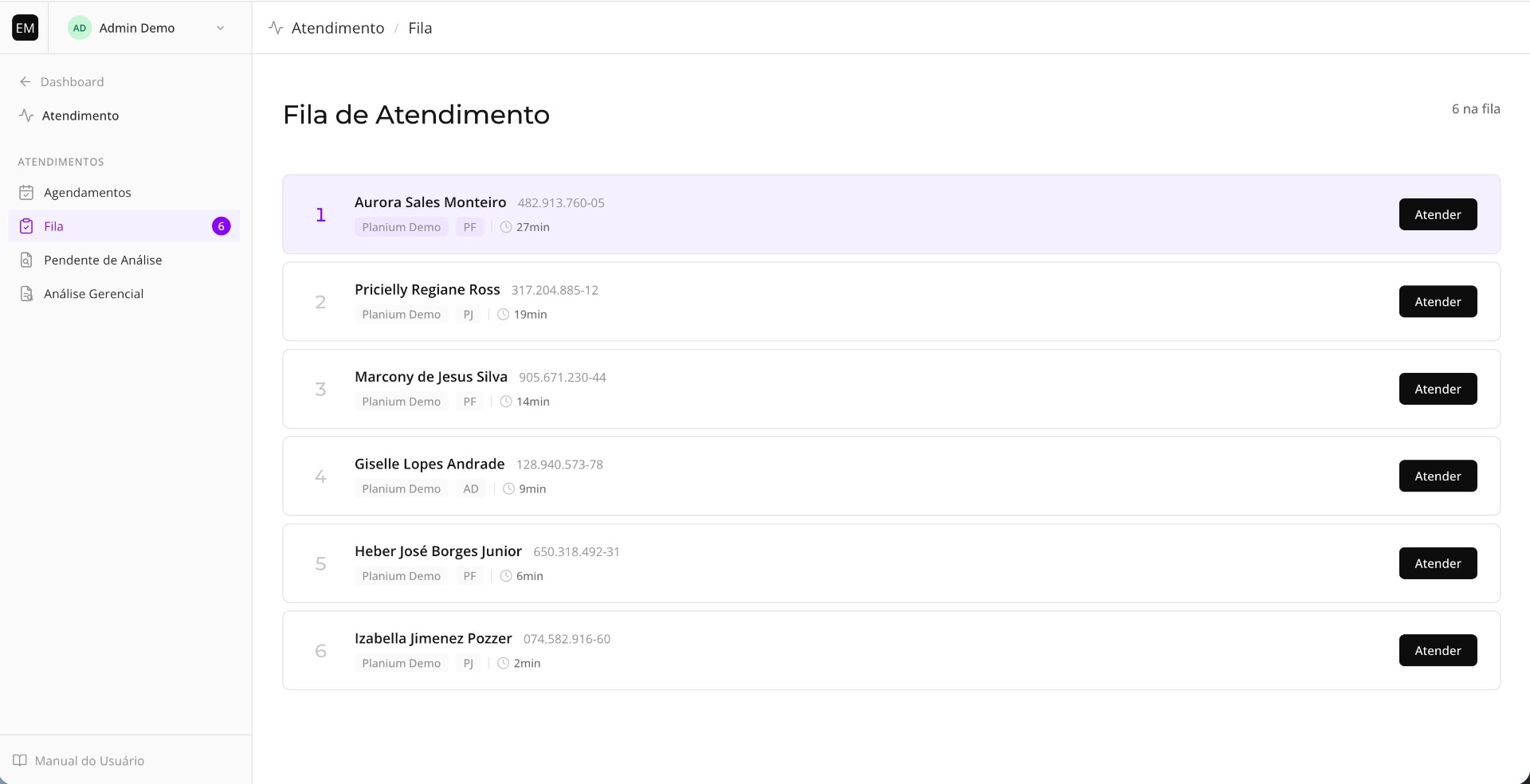Open the Manual do Usuário book icon
The image size is (1530, 784).
point(20,760)
